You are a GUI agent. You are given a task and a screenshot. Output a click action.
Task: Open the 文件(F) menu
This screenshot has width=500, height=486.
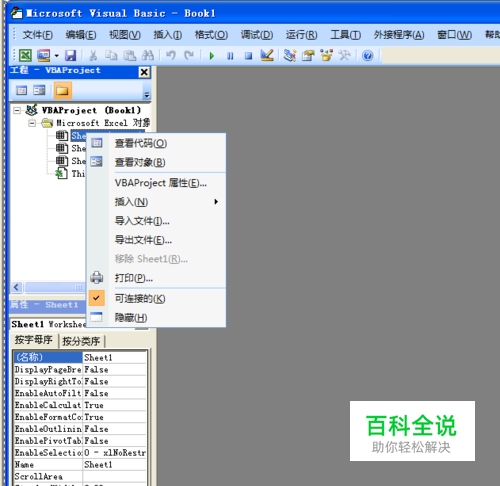pyautogui.click(x=38, y=35)
